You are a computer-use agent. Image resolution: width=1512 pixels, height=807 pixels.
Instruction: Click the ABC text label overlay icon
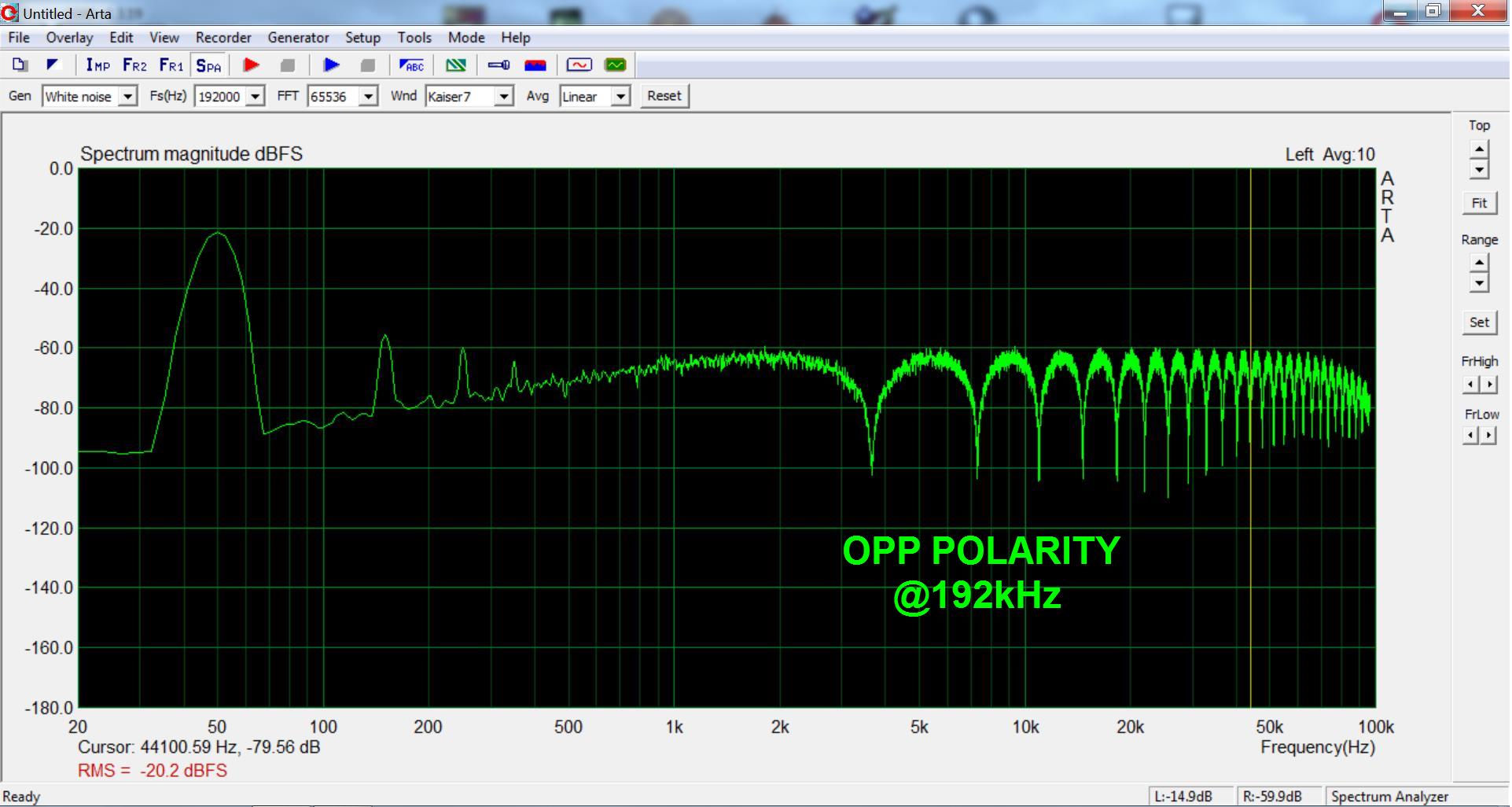(411, 65)
